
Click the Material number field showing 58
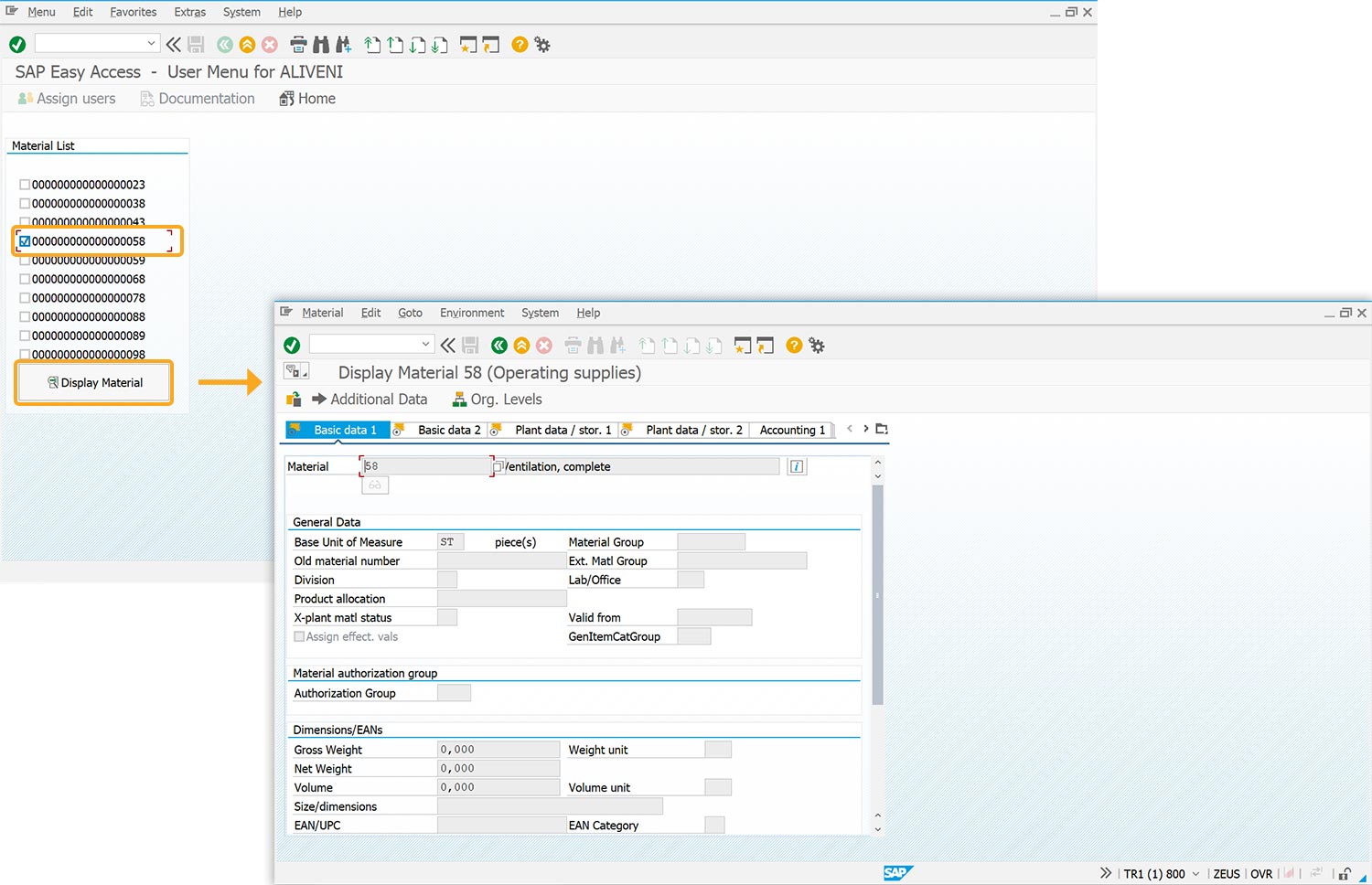tap(427, 466)
